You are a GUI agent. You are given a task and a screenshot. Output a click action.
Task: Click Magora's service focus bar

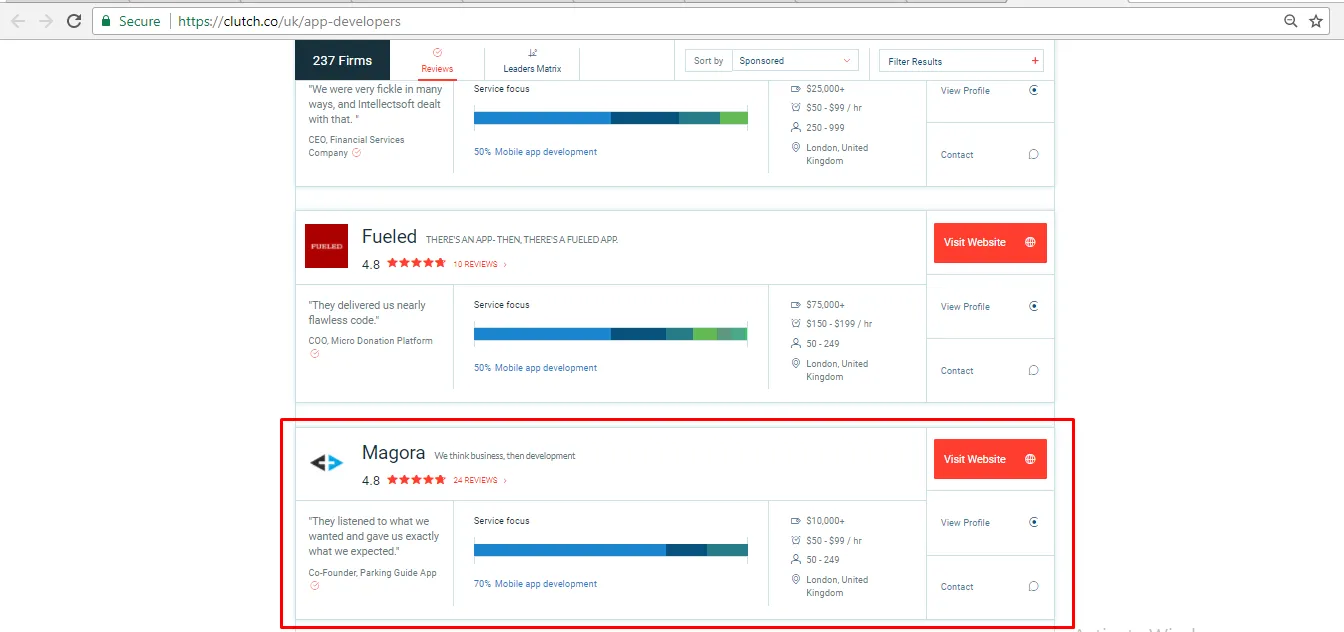tap(610, 550)
